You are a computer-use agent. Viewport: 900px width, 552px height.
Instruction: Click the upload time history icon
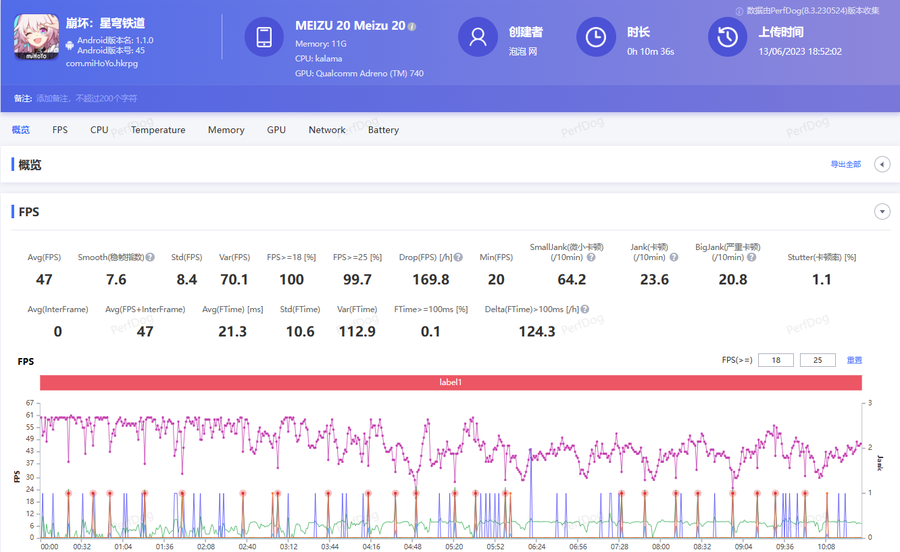727,37
